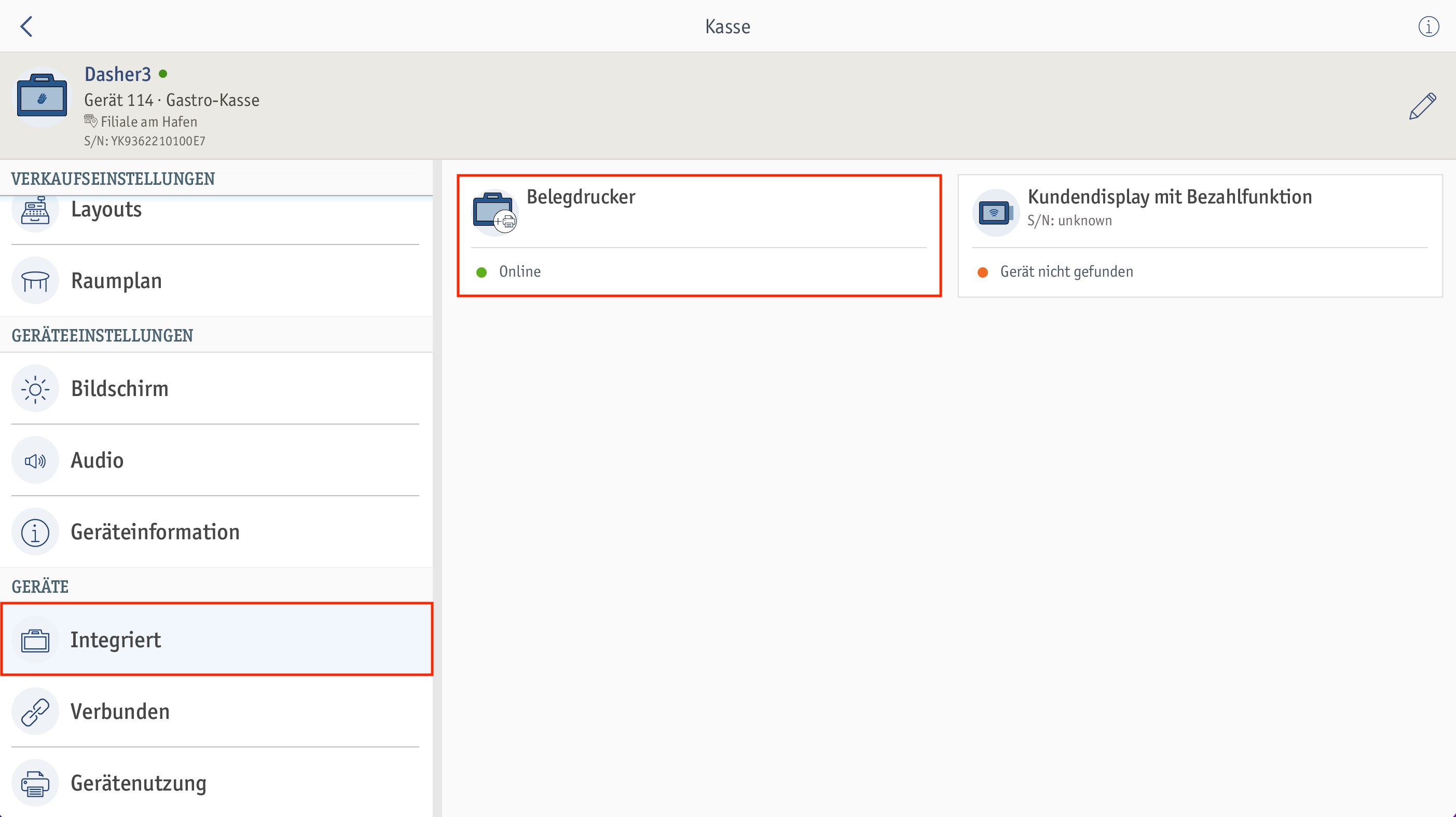The image size is (1456, 817).
Task: Open the Gerätenutzung entry
Action: coord(216,783)
